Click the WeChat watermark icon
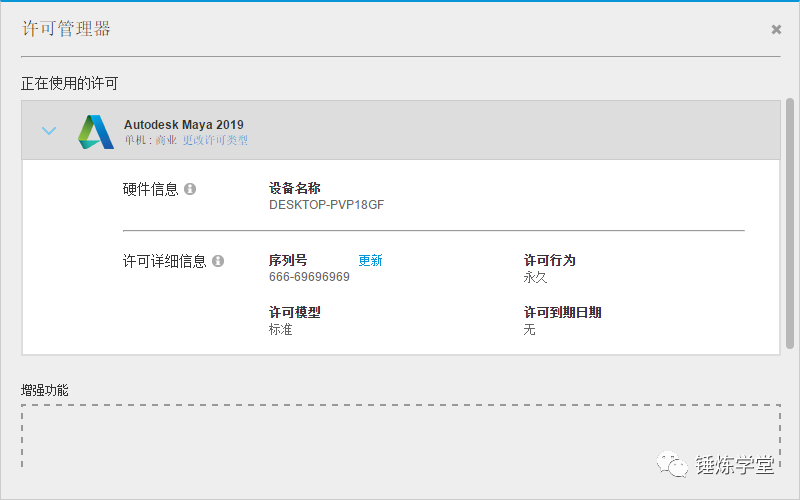The image size is (800, 500). (x=665, y=465)
